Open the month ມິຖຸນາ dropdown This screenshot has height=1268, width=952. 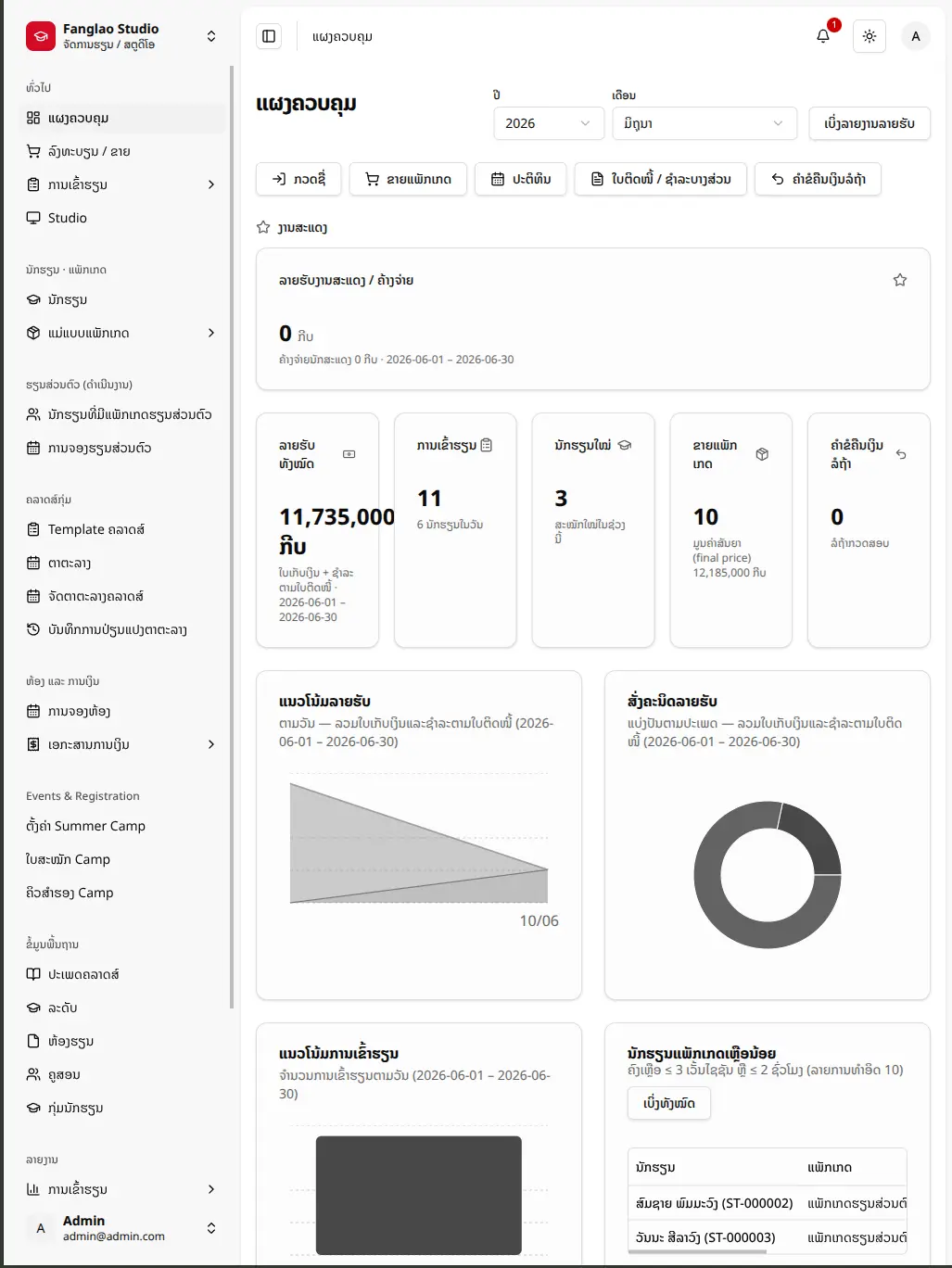click(x=704, y=123)
